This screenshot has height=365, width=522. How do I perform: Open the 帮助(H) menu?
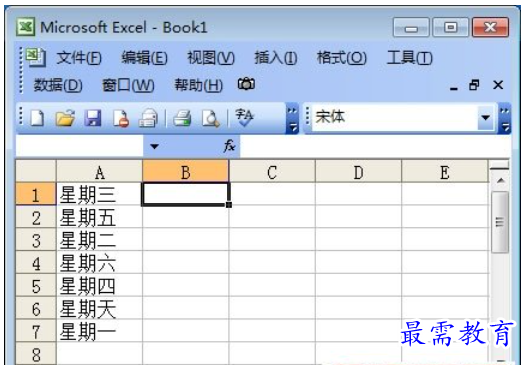pyautogui.click(x=199, y=85)
